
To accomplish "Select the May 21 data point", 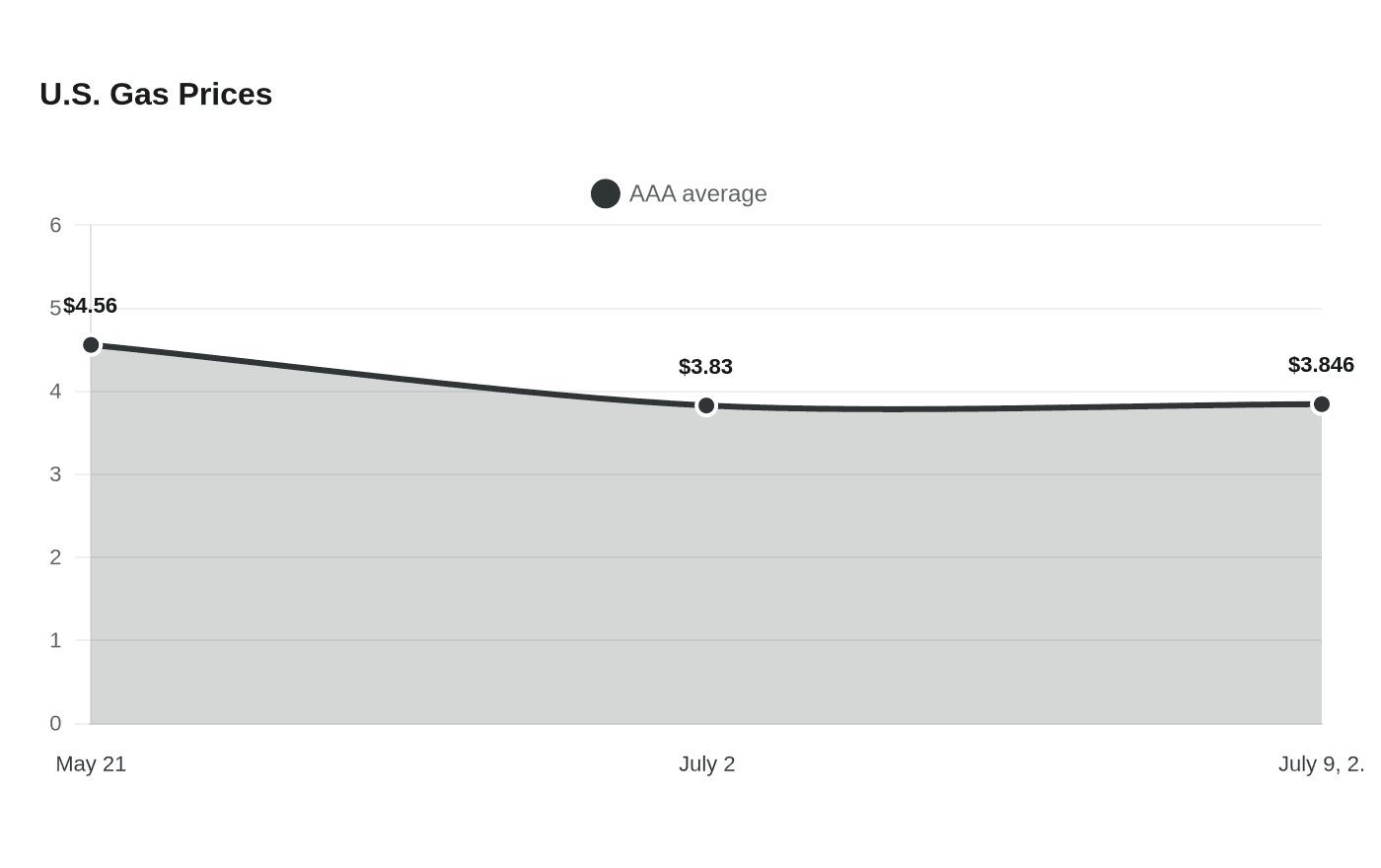I will click(x=91, y=345).
